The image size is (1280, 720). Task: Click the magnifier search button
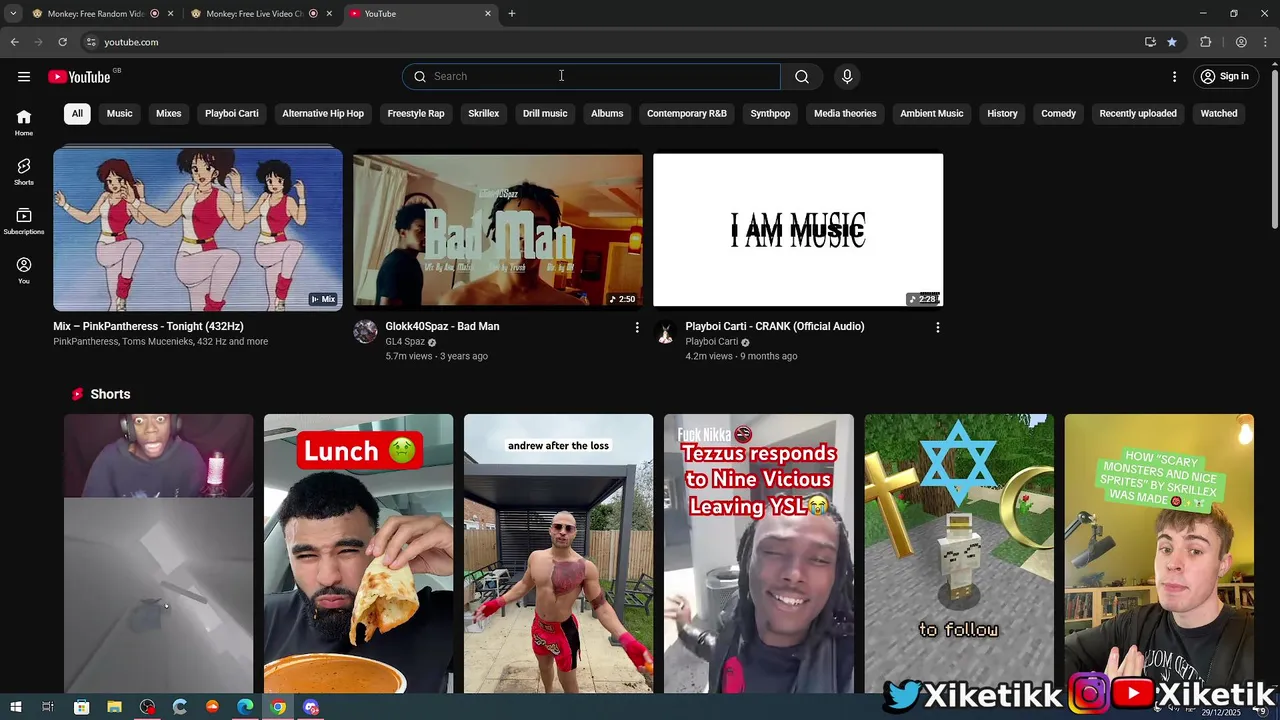tap(802, 77)
